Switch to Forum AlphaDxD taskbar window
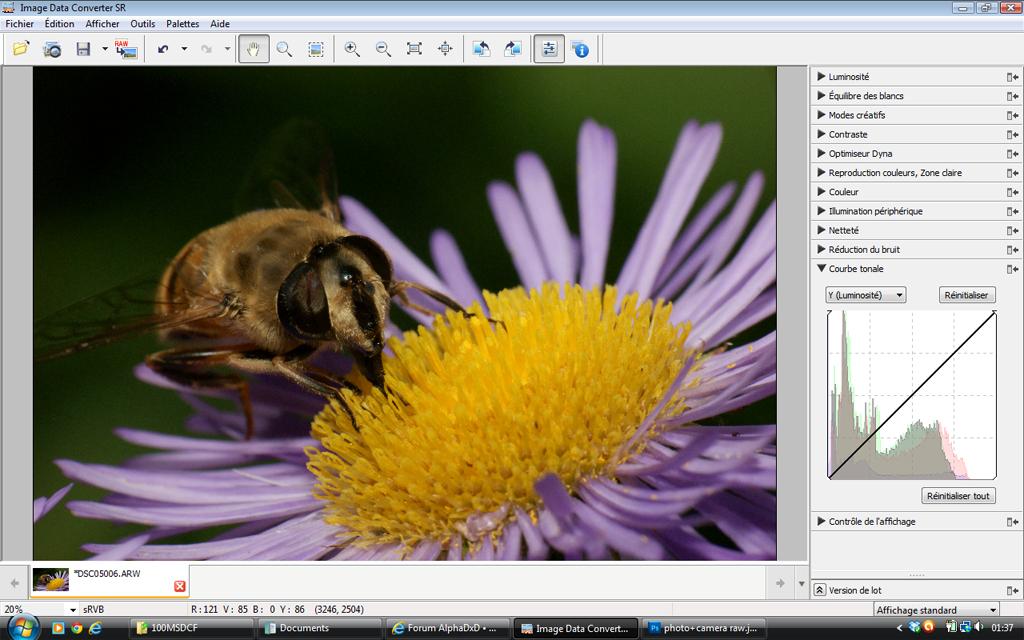The height and width of the screenshot is (640, 1024). click(447, 628)
